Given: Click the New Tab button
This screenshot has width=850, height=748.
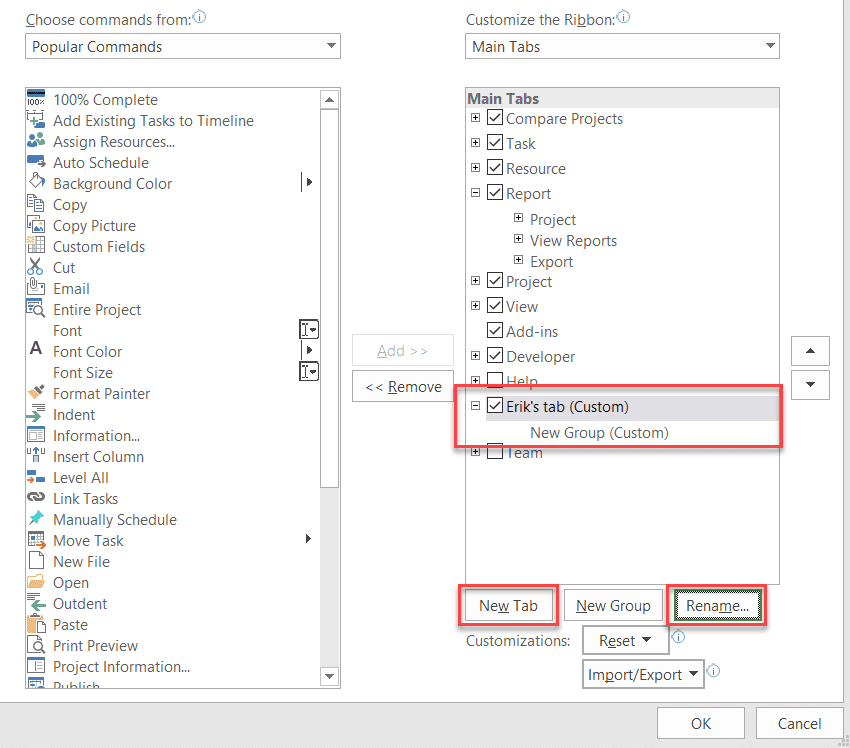Looking at the screenshot, I should pyautogui.click(x=508, y=605).
